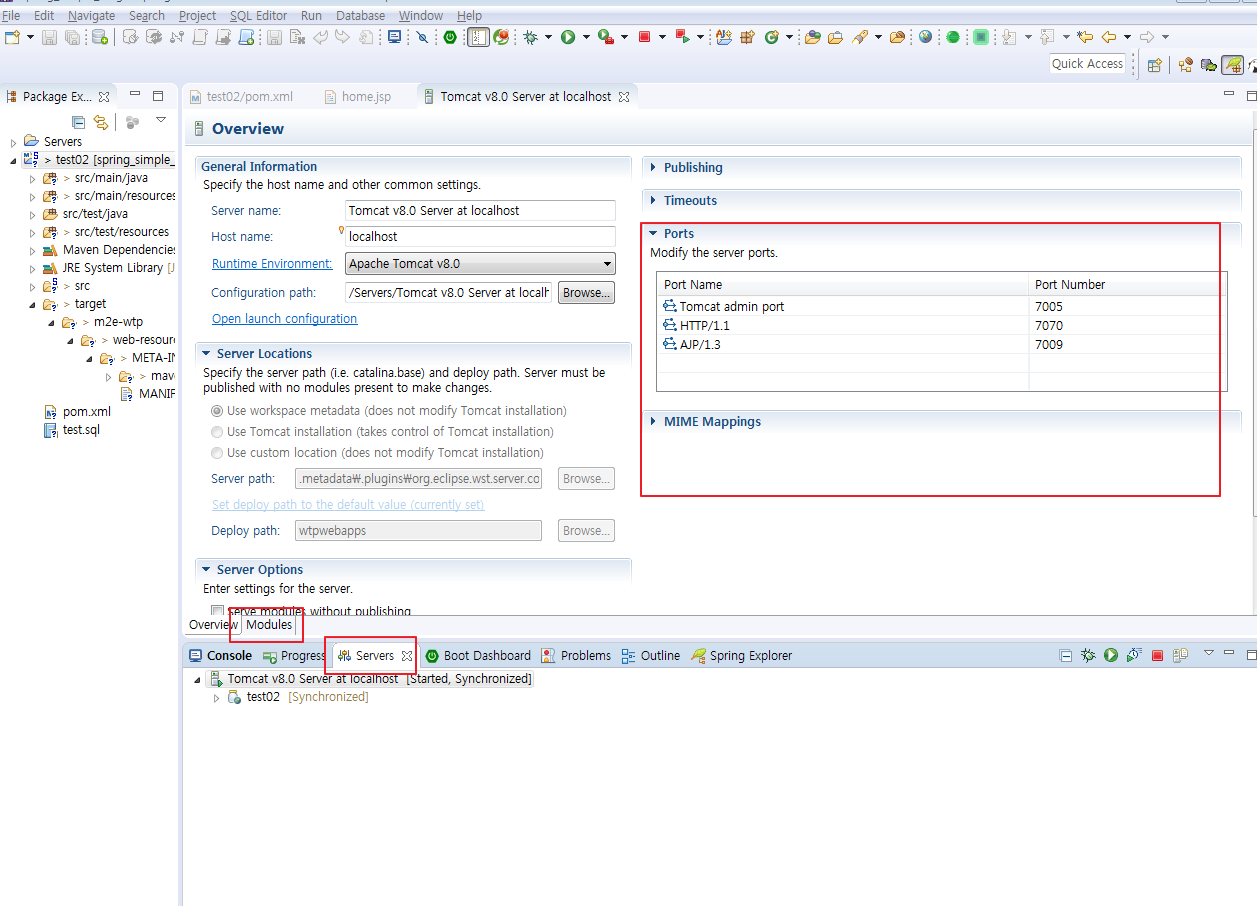Open the Navigate menu
Viewport: 1257px width, 906px height.
pos(91,15)
